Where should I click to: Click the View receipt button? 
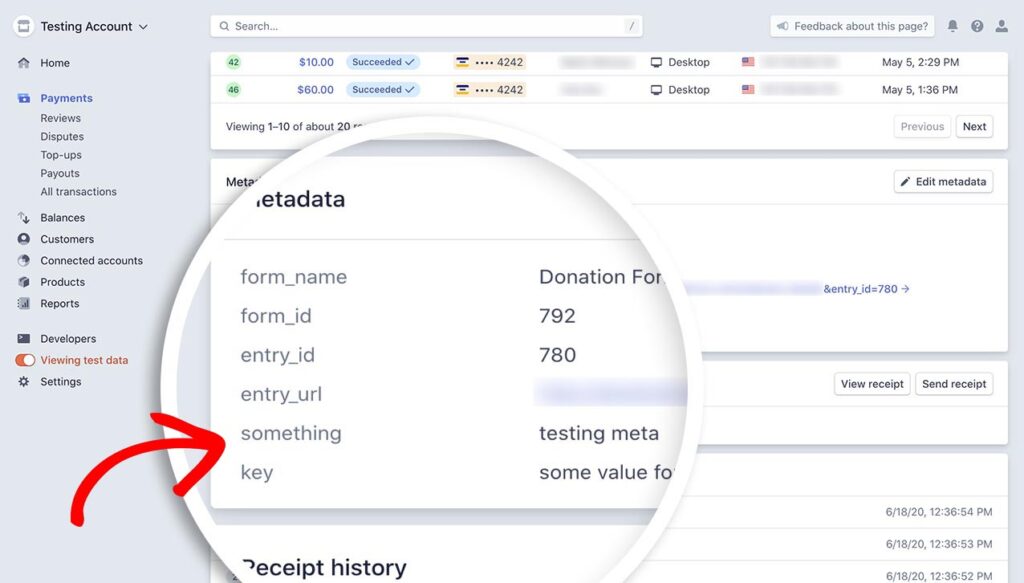point(871,384)
